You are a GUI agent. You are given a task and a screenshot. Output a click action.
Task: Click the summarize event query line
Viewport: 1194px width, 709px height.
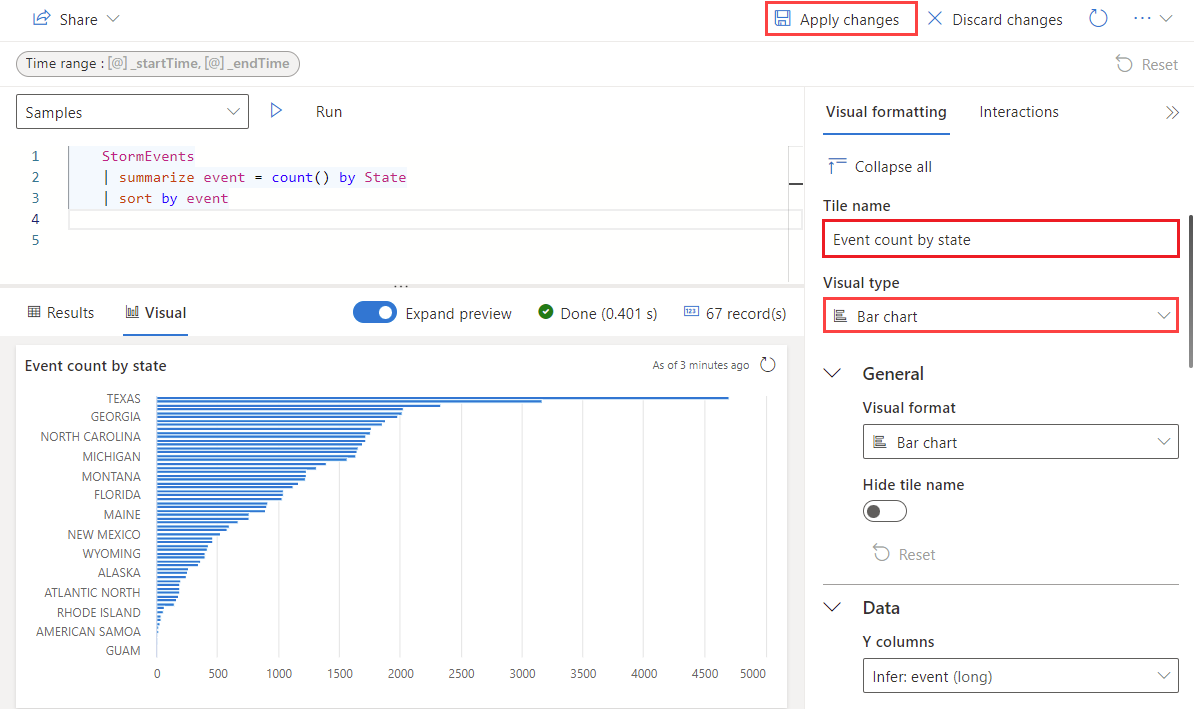coord(256,177)
